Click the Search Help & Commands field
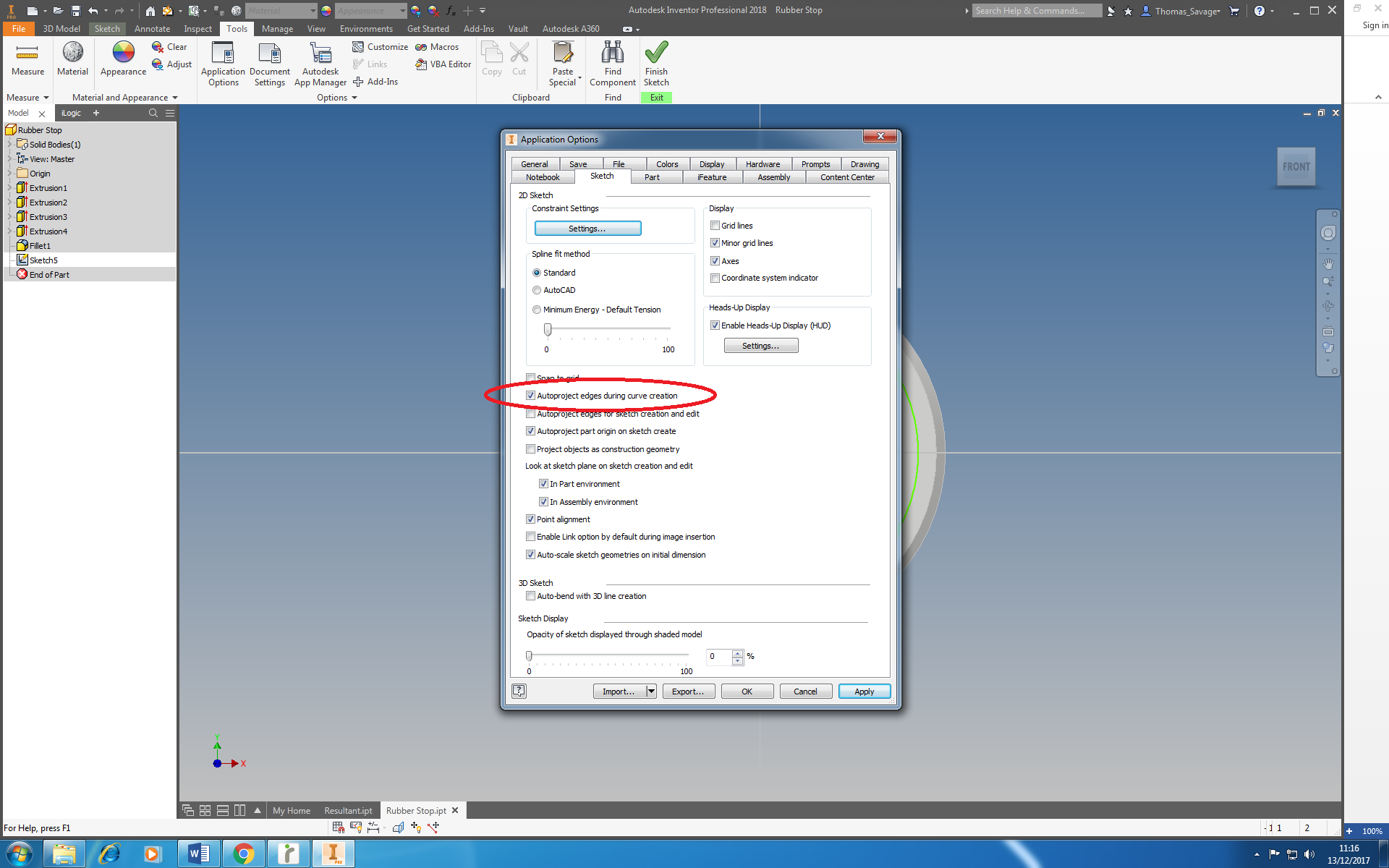Screen dimensions: 1389x868 pyautogui.click(x=1036, y=10)
